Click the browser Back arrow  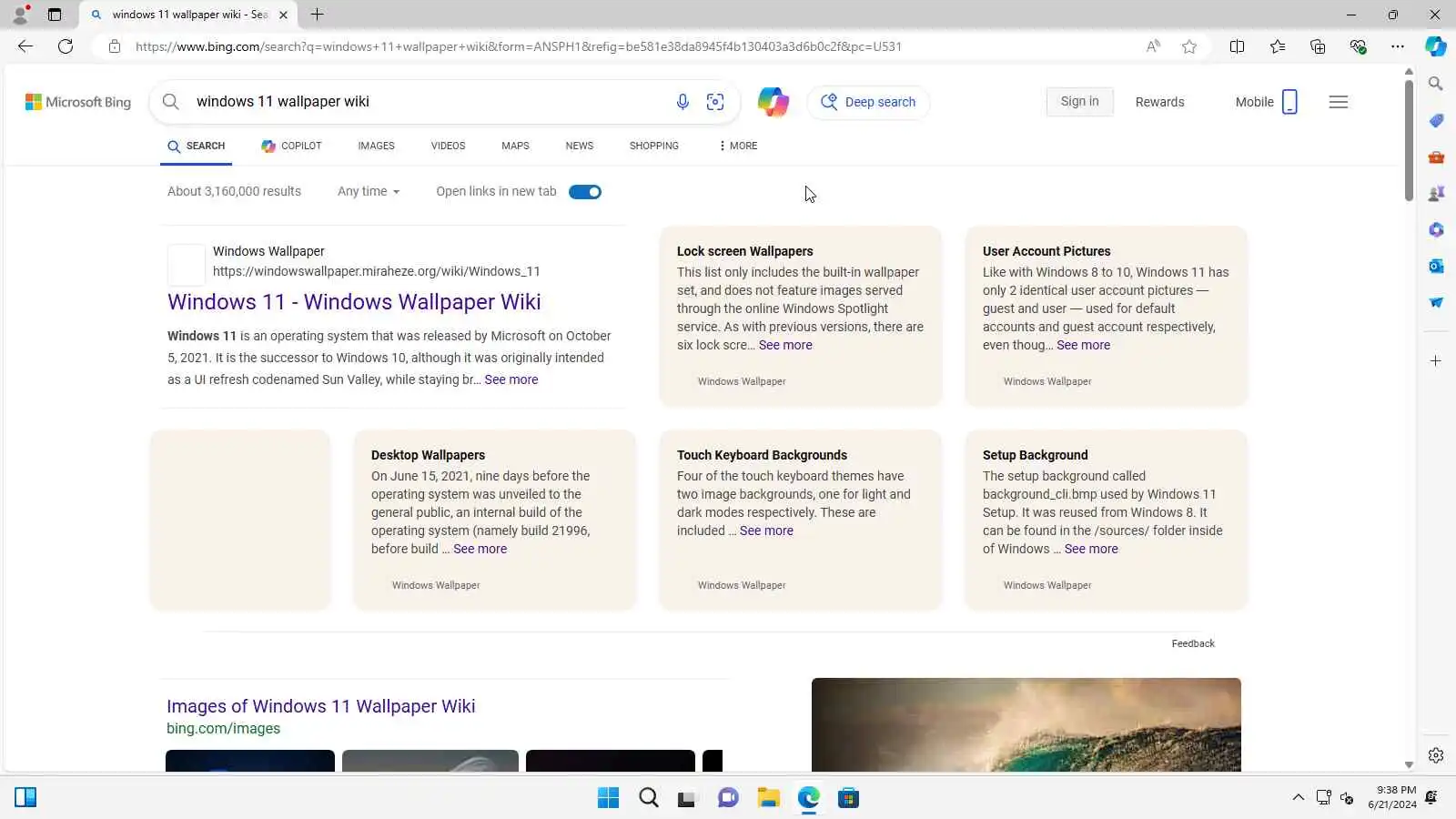click(x=25, y=46)
